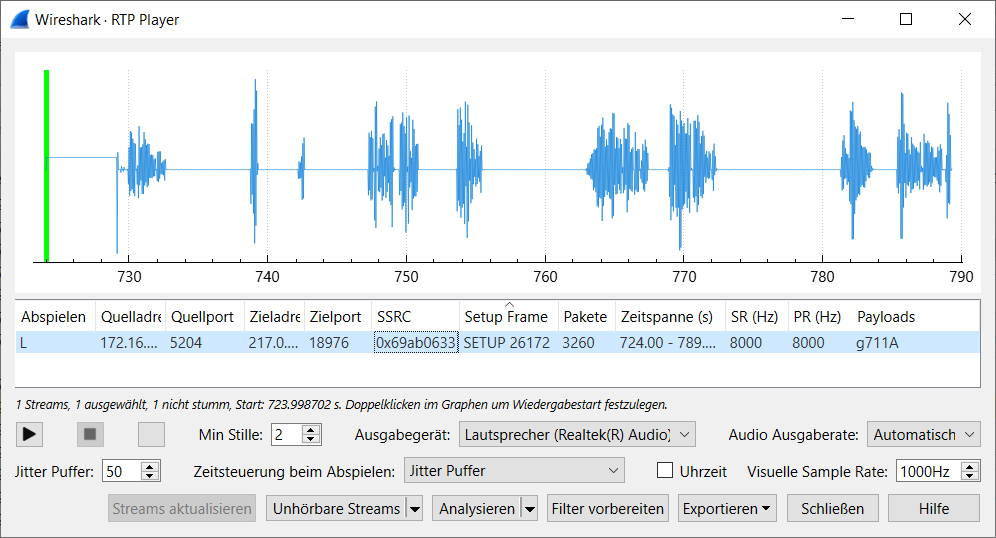Click the waveform spike near 740

coord(255,162)
